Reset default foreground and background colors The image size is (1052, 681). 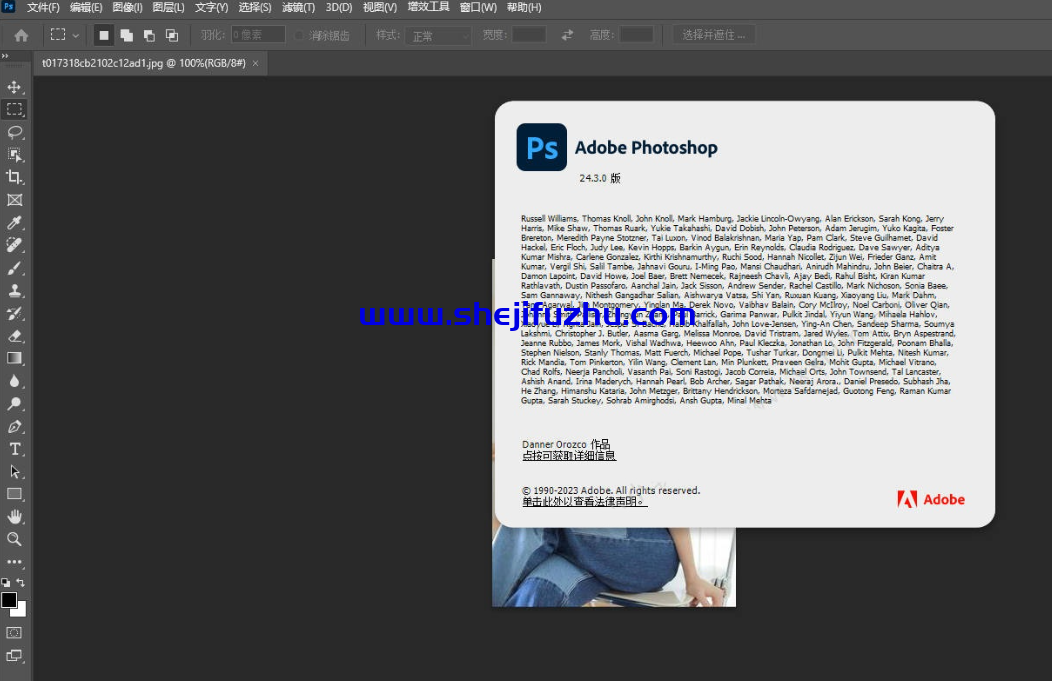tap(6, 582)
